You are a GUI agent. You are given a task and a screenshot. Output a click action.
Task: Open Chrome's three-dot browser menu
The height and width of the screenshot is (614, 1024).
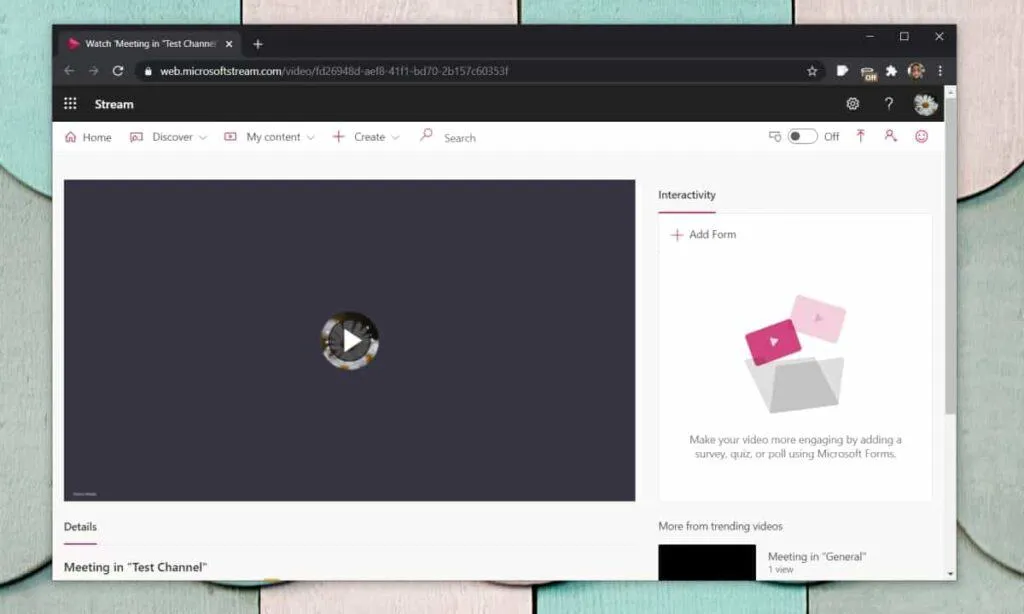[x=940, y=71]
